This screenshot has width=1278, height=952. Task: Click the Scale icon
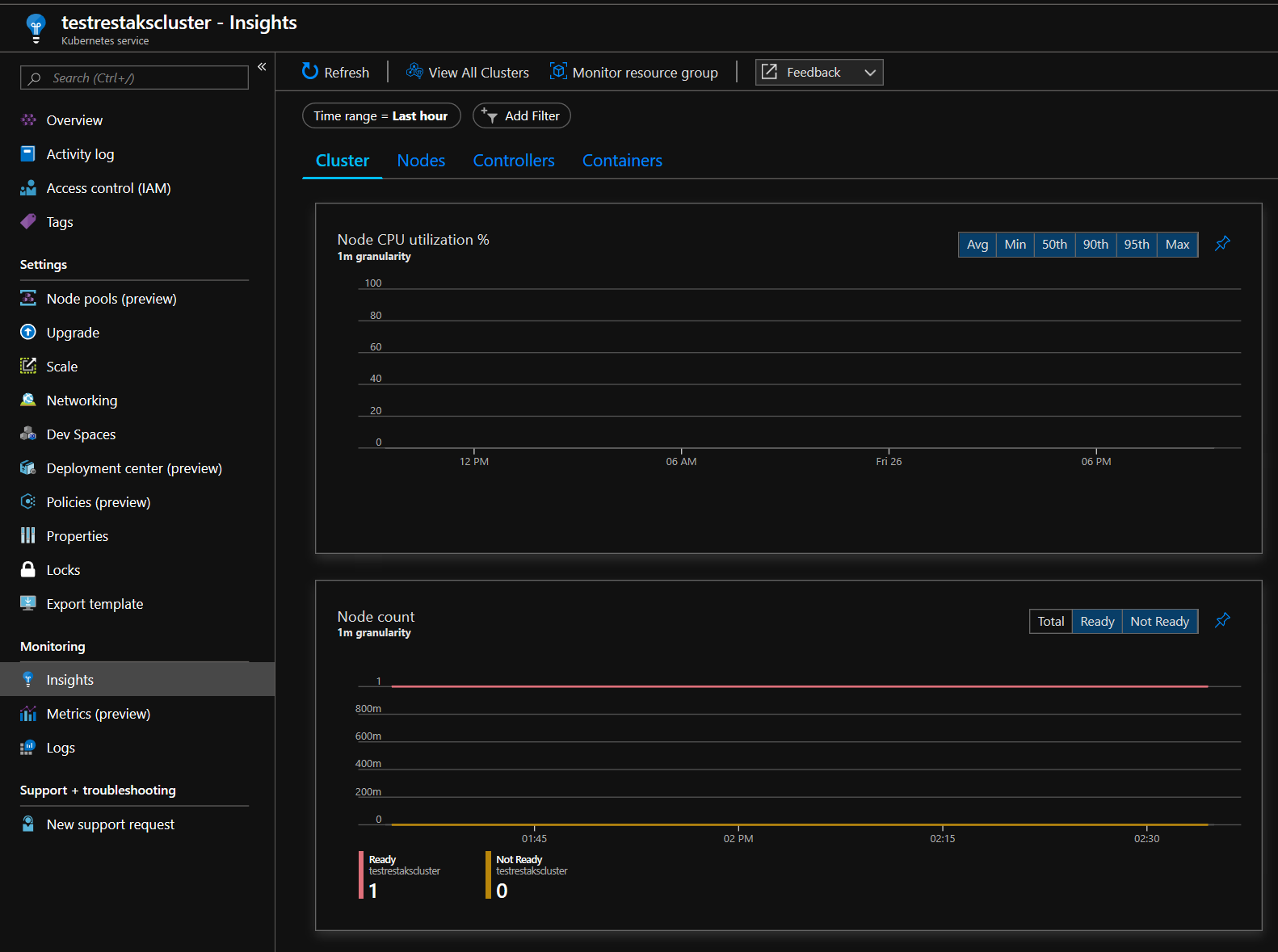[x=28, y=367]
